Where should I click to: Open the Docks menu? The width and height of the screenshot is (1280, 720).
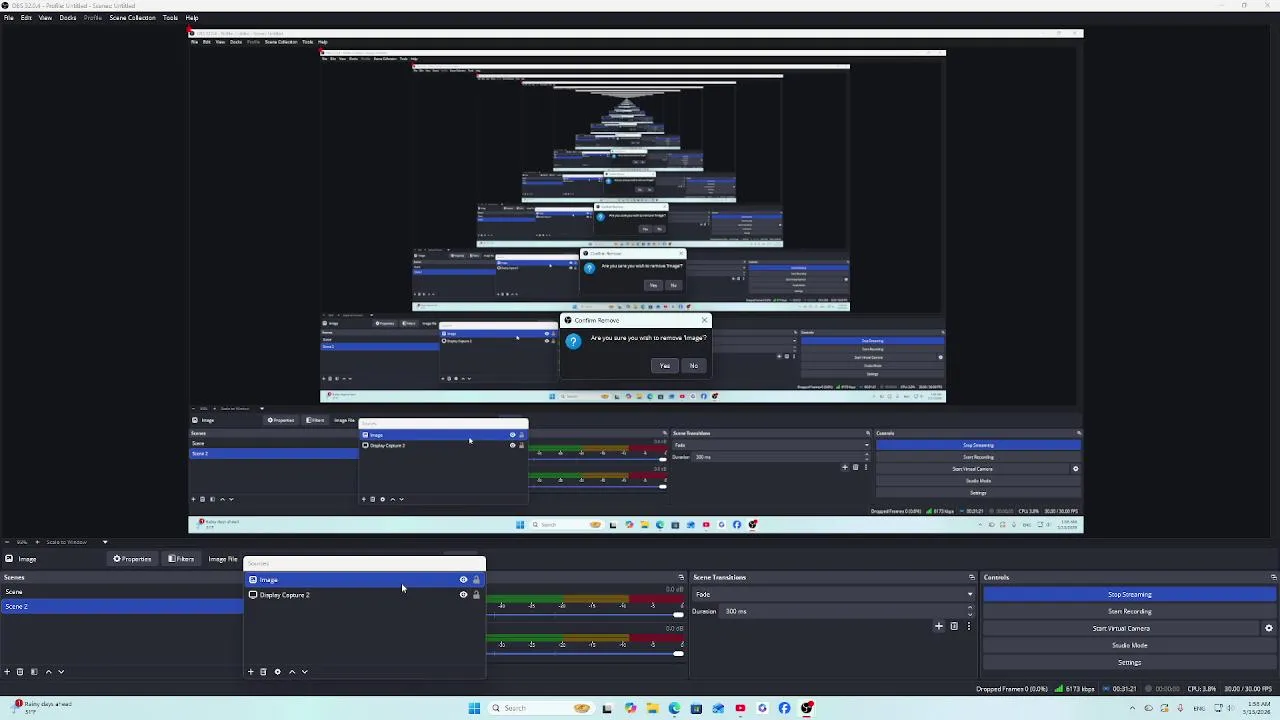(x=68, y=18)
